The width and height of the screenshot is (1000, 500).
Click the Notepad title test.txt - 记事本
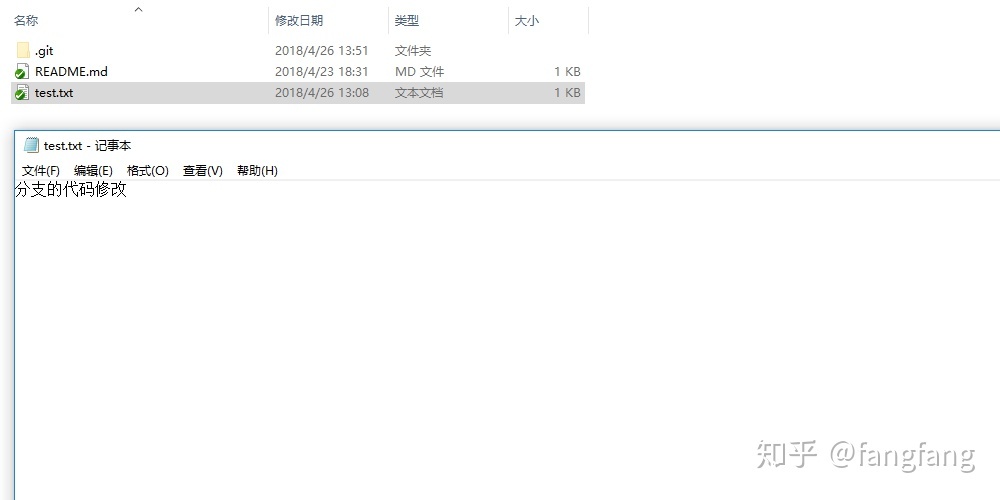pos(87,145)
